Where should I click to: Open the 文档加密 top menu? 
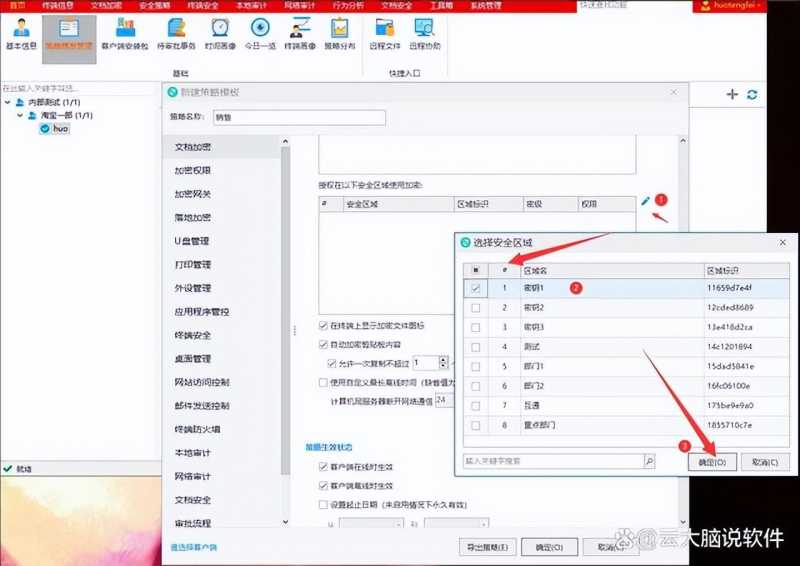[x=106, y=6]
